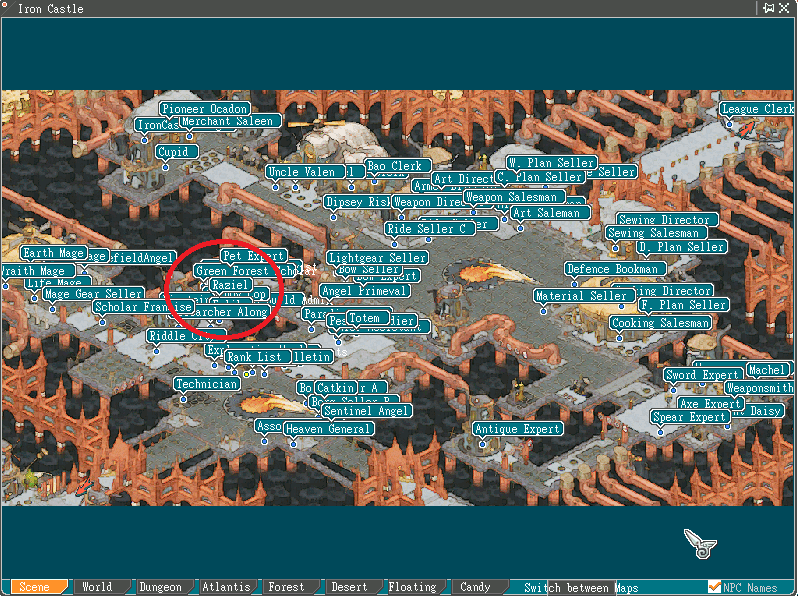Click Switch between Maps
798x596 pixels.
[x=581, y=588]
